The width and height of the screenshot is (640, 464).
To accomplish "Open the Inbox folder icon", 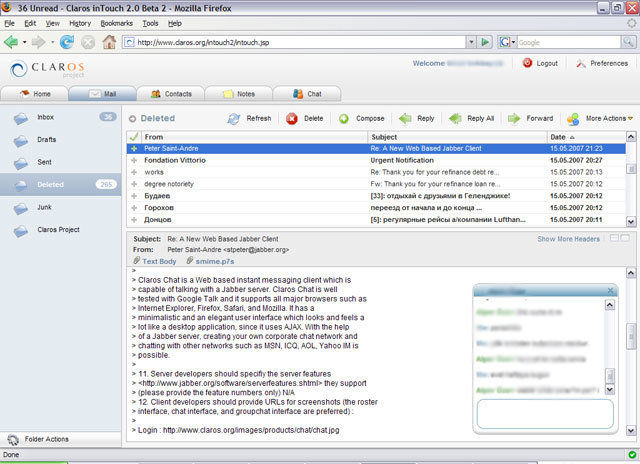I will 20,119.
